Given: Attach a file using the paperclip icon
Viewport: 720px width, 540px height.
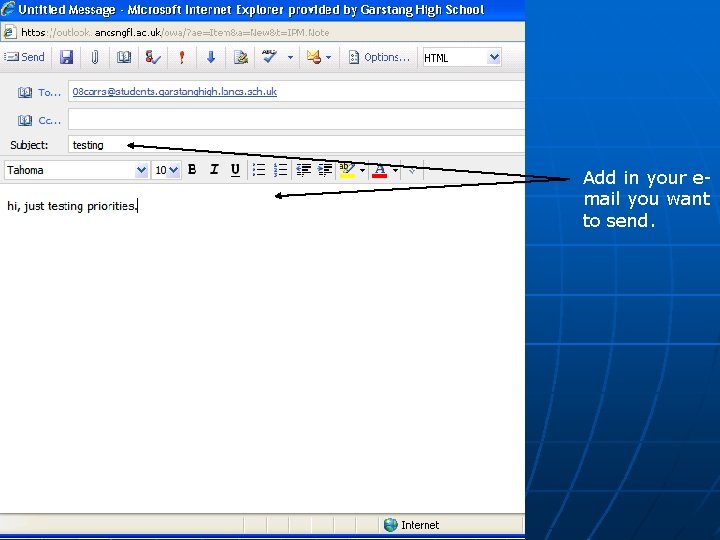Looking at the screenshot, I should click(95, 57).
